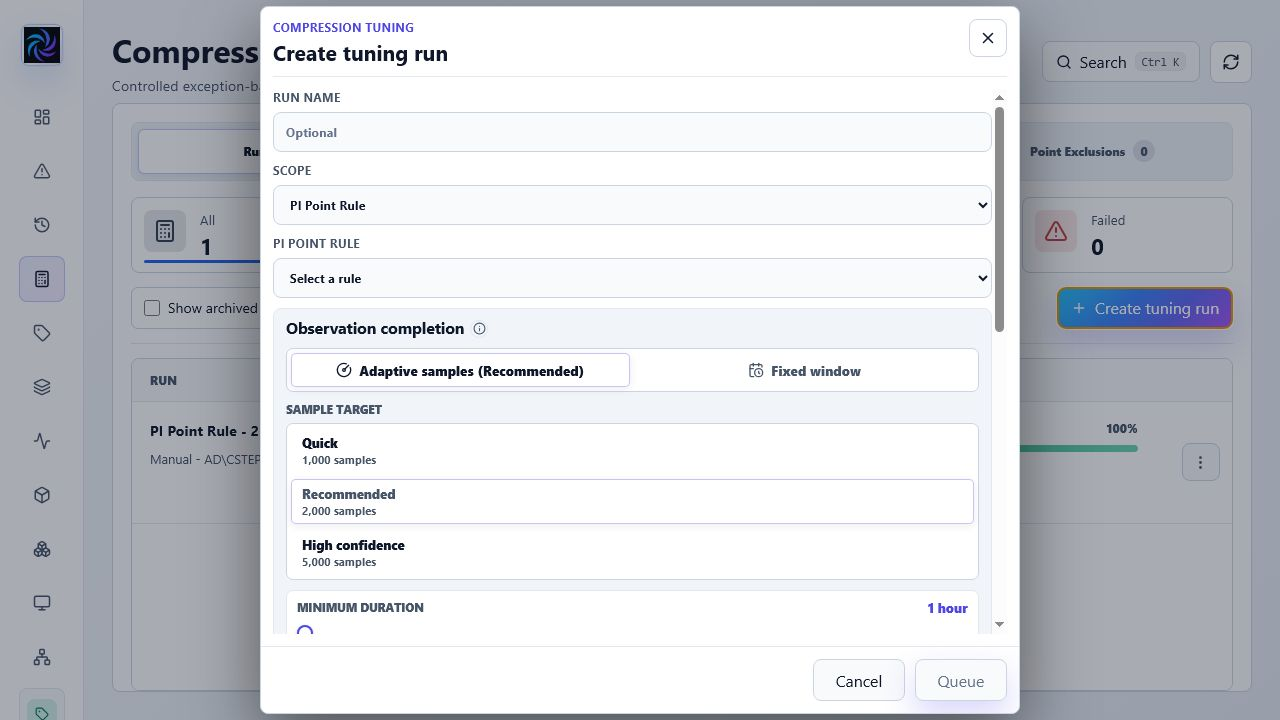Open the alerts triangle icon in sidebar
Screen dimensions: 1280x720
tap(42, 171)
